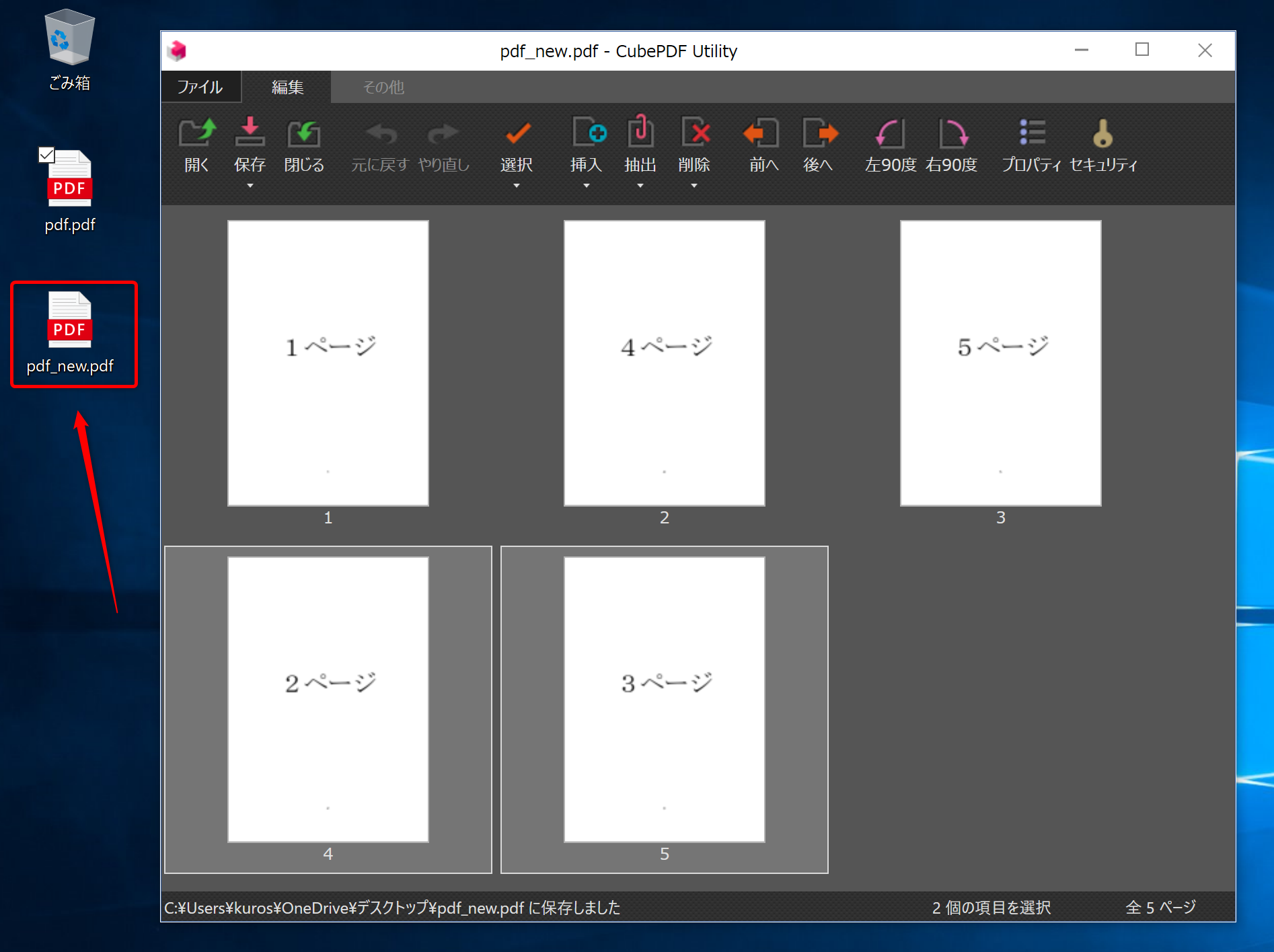Click the Move backward (後へ) icon
Viewport: 1274px width, 952px height.
click(819, 134)
